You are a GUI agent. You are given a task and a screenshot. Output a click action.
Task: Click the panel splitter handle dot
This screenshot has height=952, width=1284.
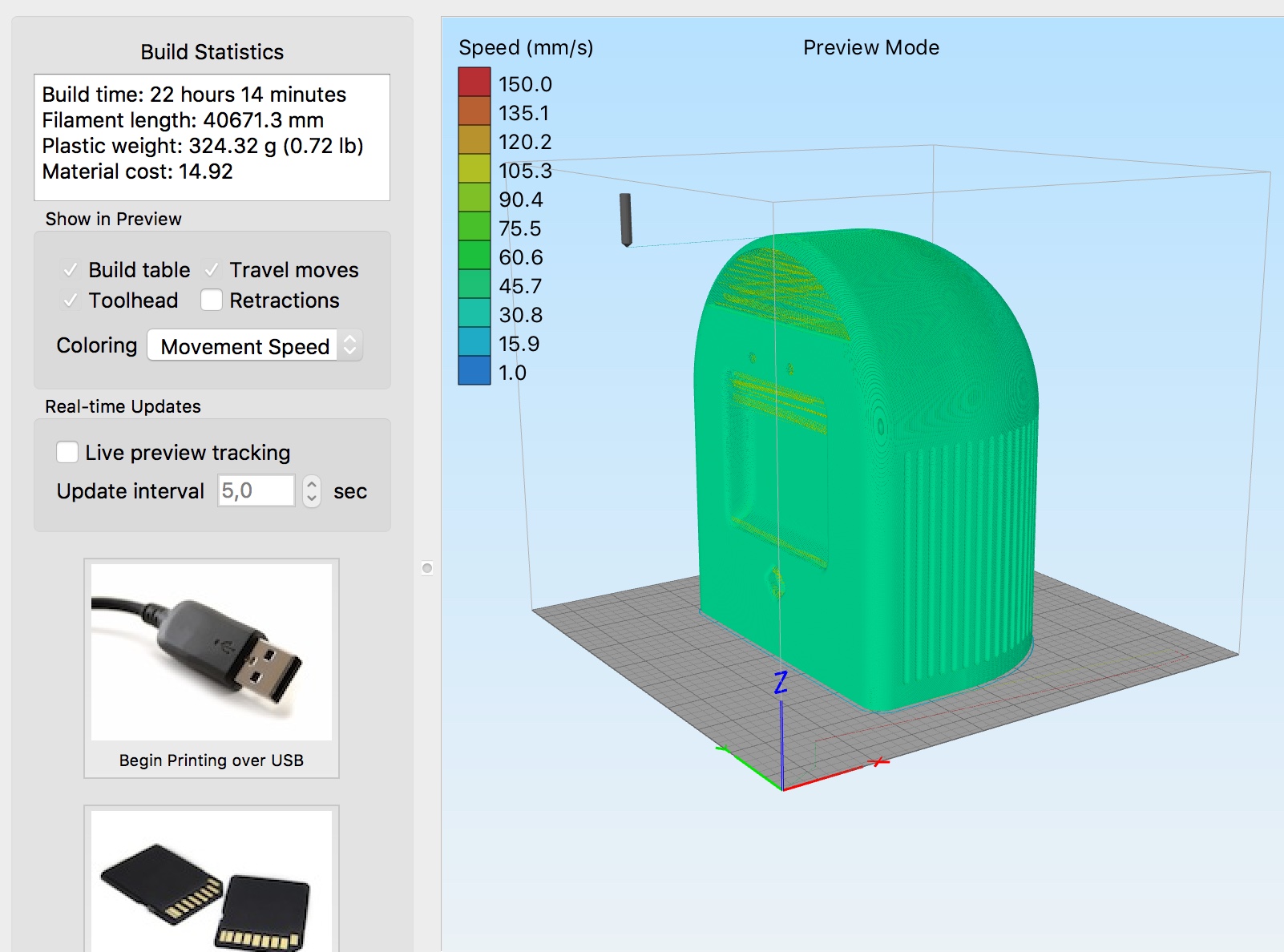427,568
